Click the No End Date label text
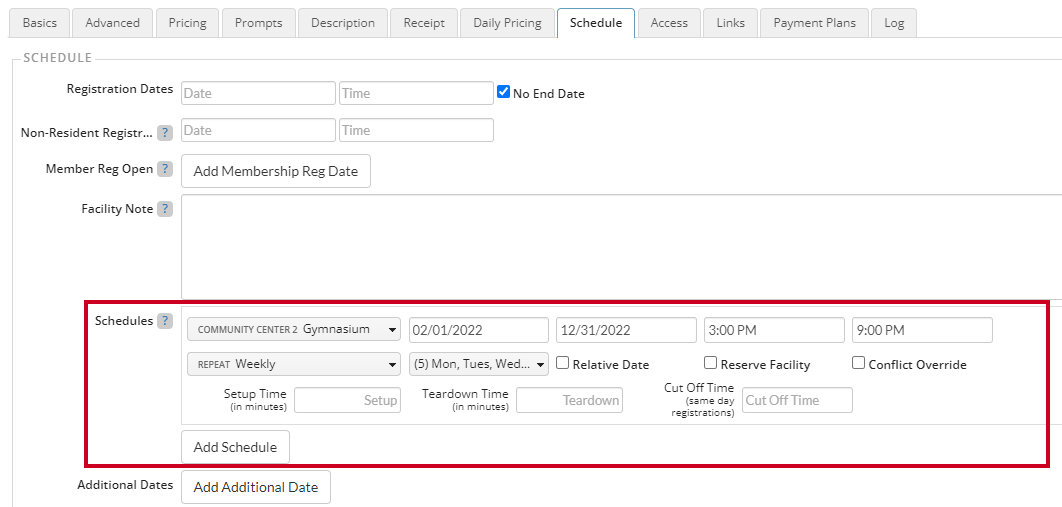The width and height of the screenshot is (1062, 507). click(549, 94)
